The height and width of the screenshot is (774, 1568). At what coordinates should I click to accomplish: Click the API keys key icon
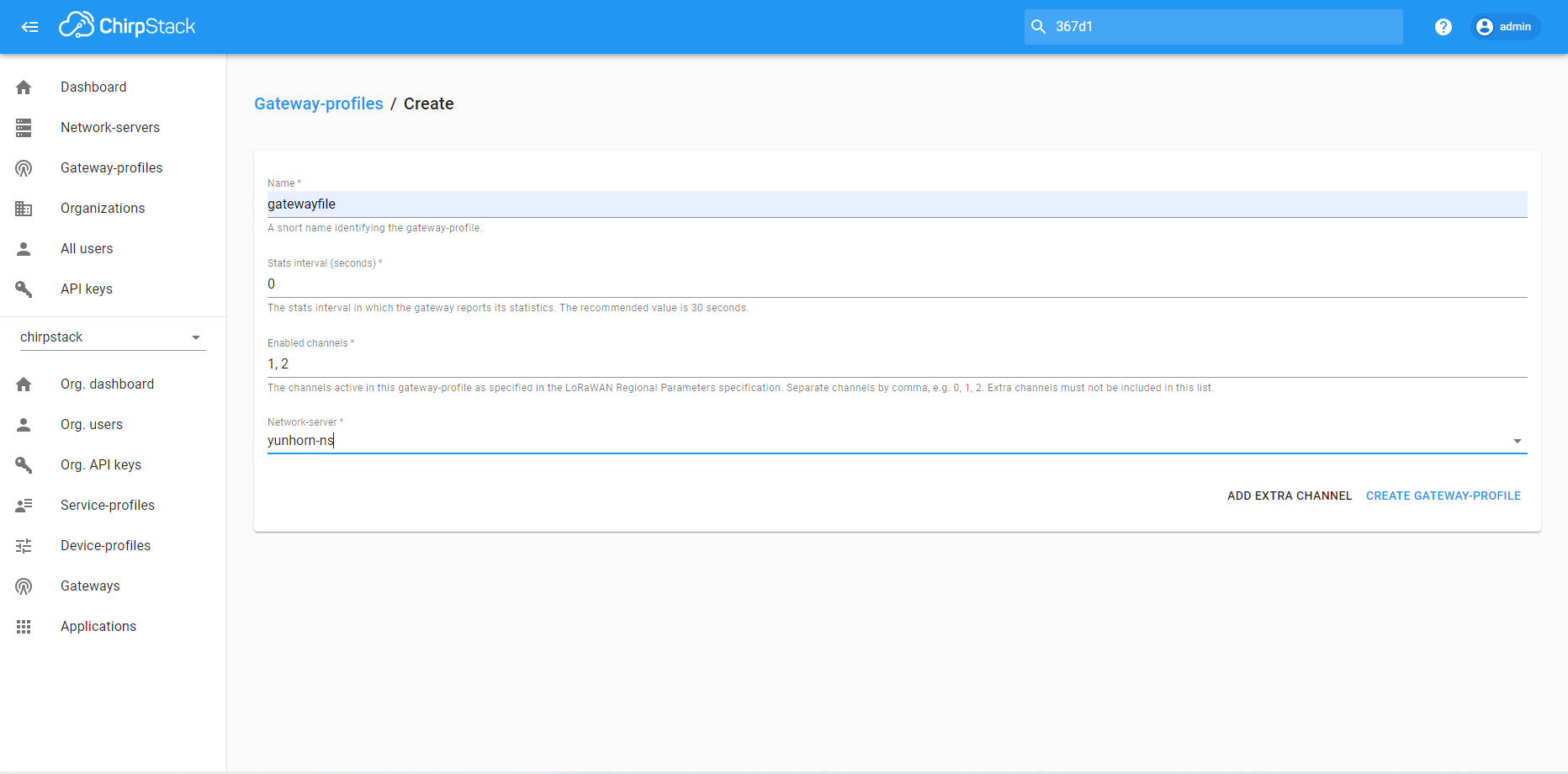pos(24,289)
